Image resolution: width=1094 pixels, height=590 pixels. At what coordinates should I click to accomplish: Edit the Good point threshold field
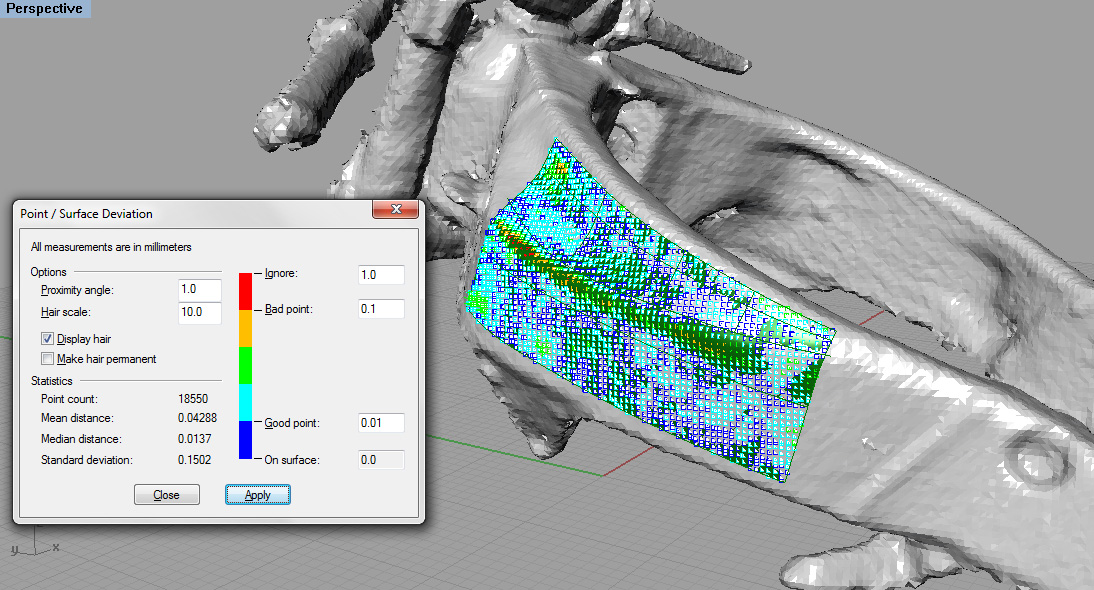tap(381, 423)
